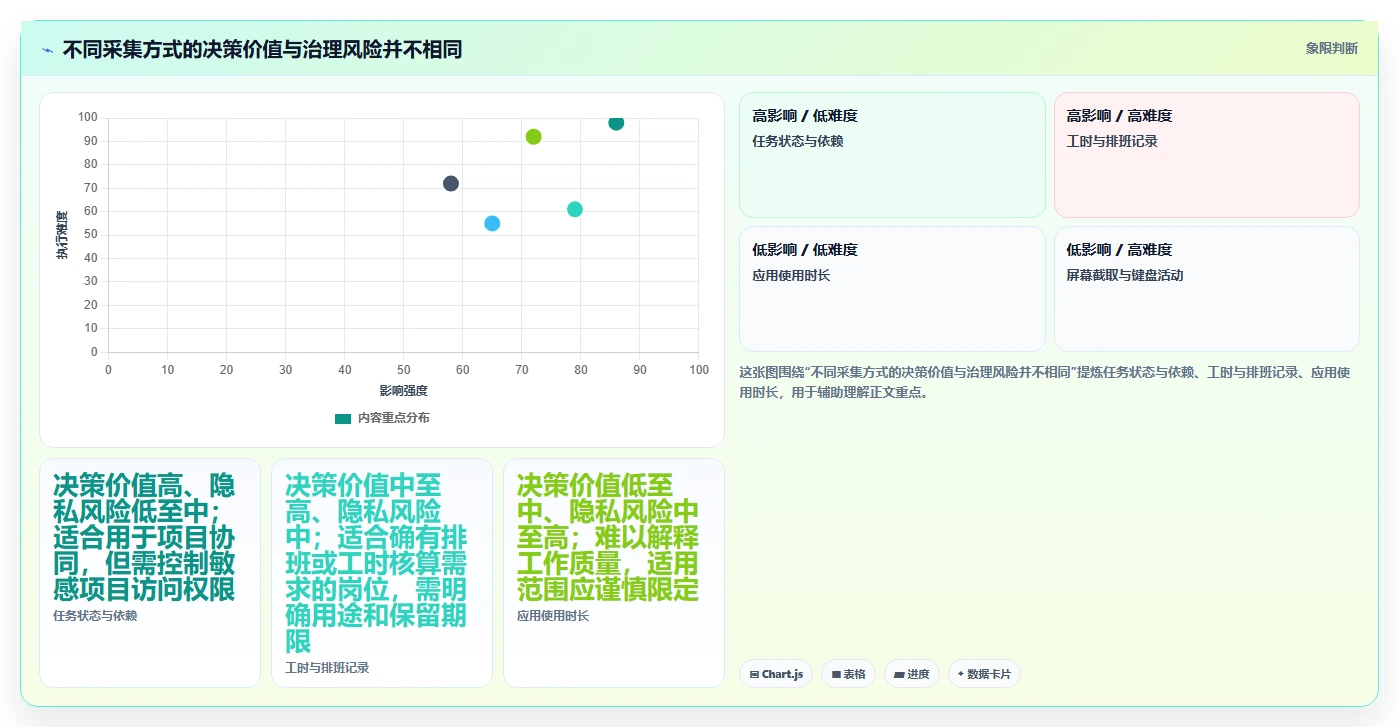1399x727 pixels.
Task: Open the 低影响 / 低难度 quadrant card
Action: tap(892, 289)
